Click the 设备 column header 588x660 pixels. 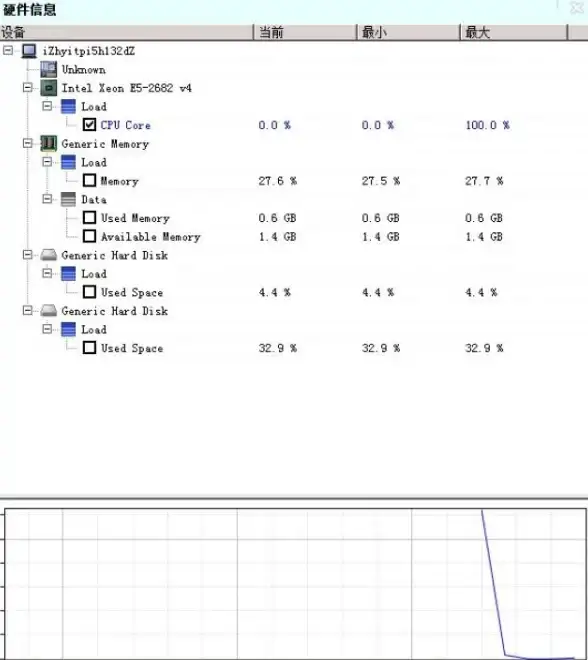pyautogui.click(x=126, y=32)
